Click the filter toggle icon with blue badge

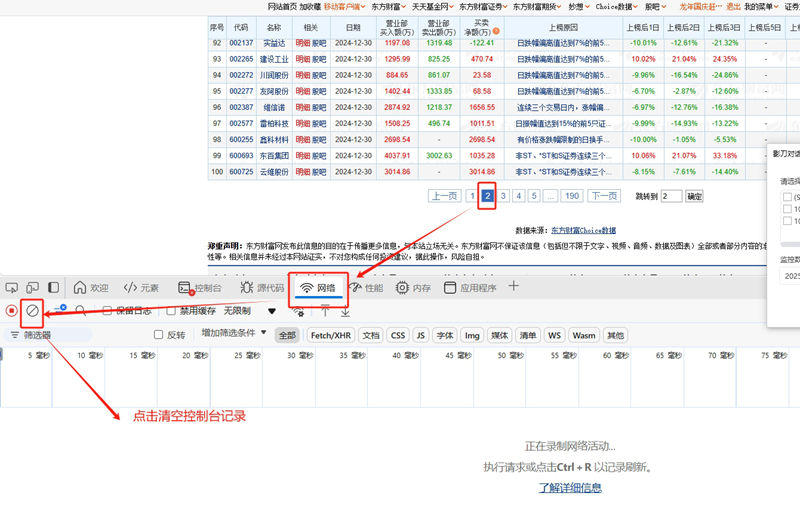click(x=60, y=309)
